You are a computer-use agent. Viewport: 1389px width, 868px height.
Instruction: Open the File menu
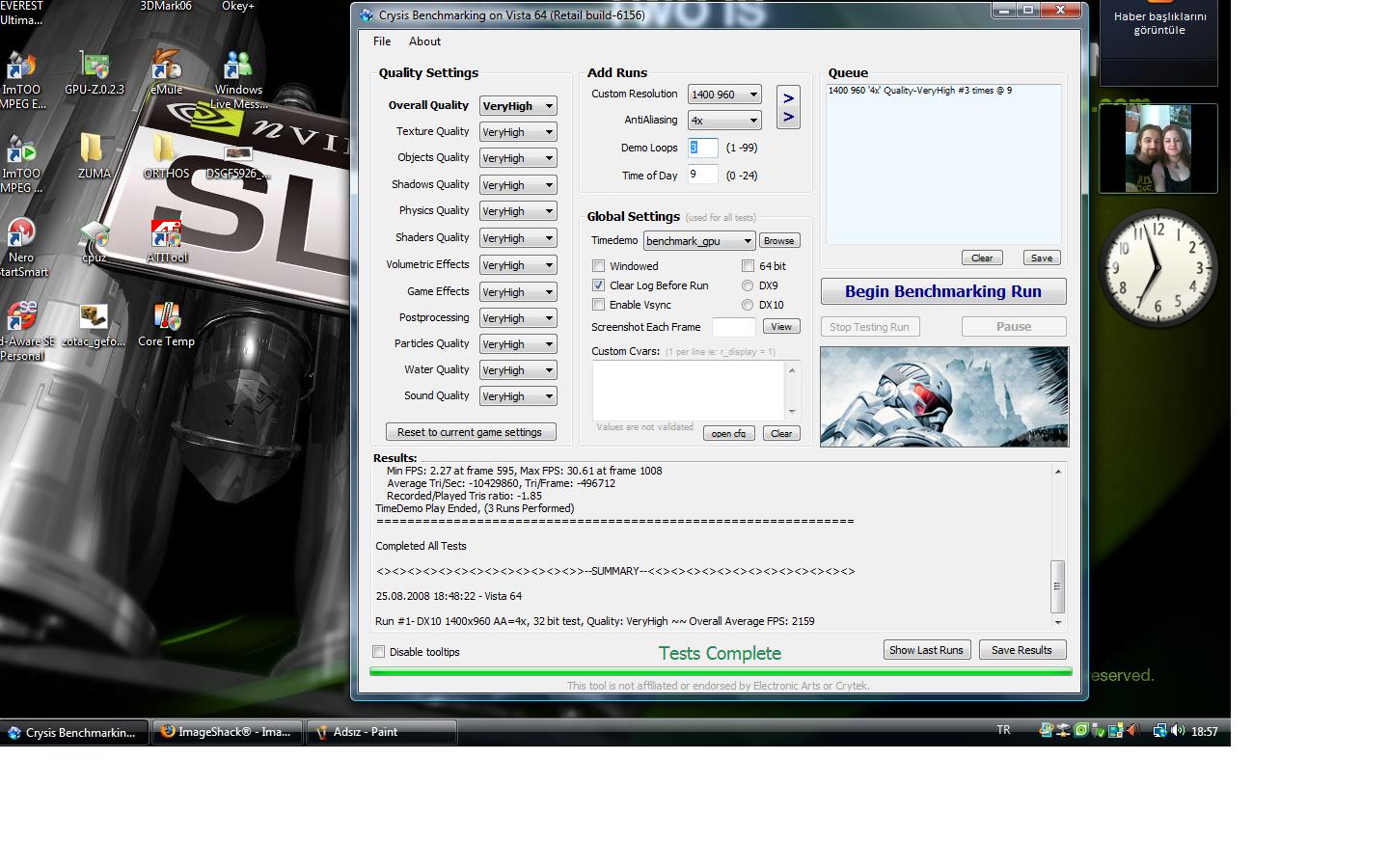point(382,41)
